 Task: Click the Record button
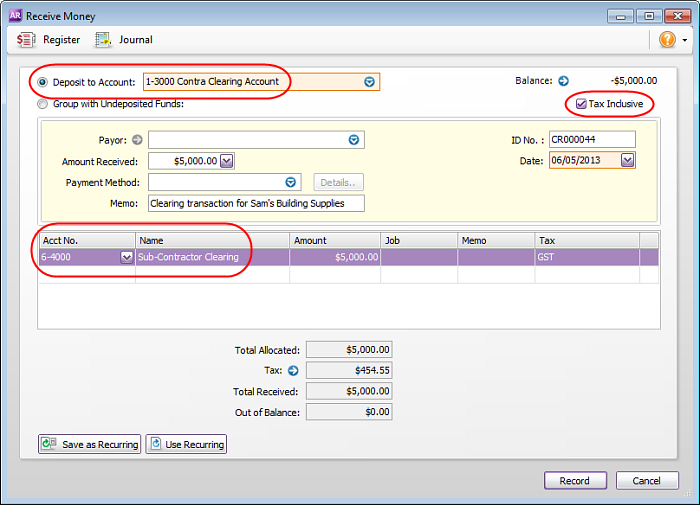575,480
